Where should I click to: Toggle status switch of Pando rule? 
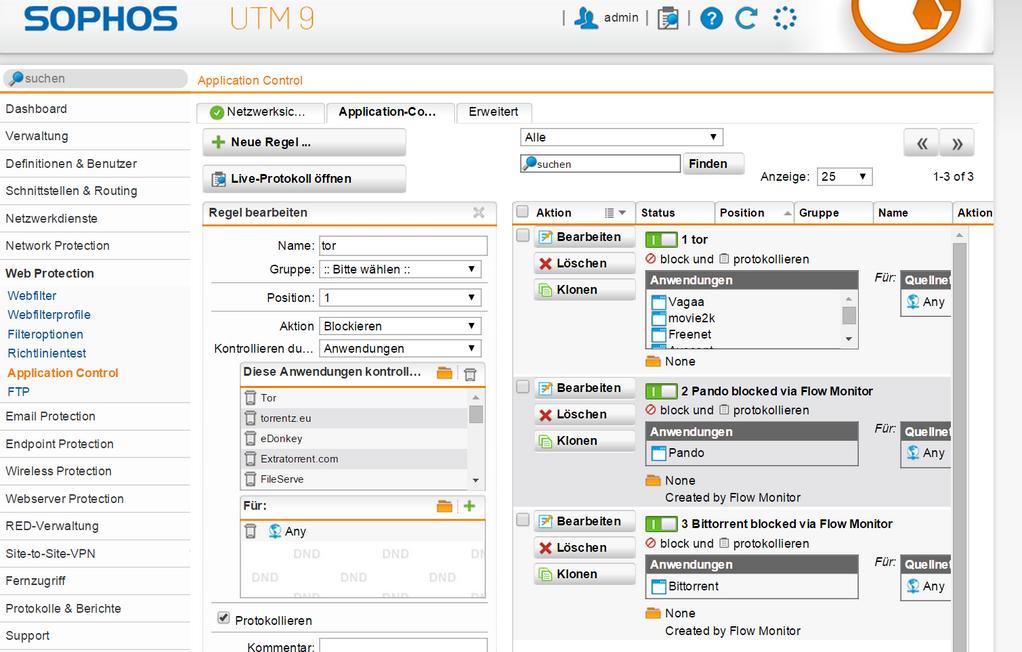661,391
